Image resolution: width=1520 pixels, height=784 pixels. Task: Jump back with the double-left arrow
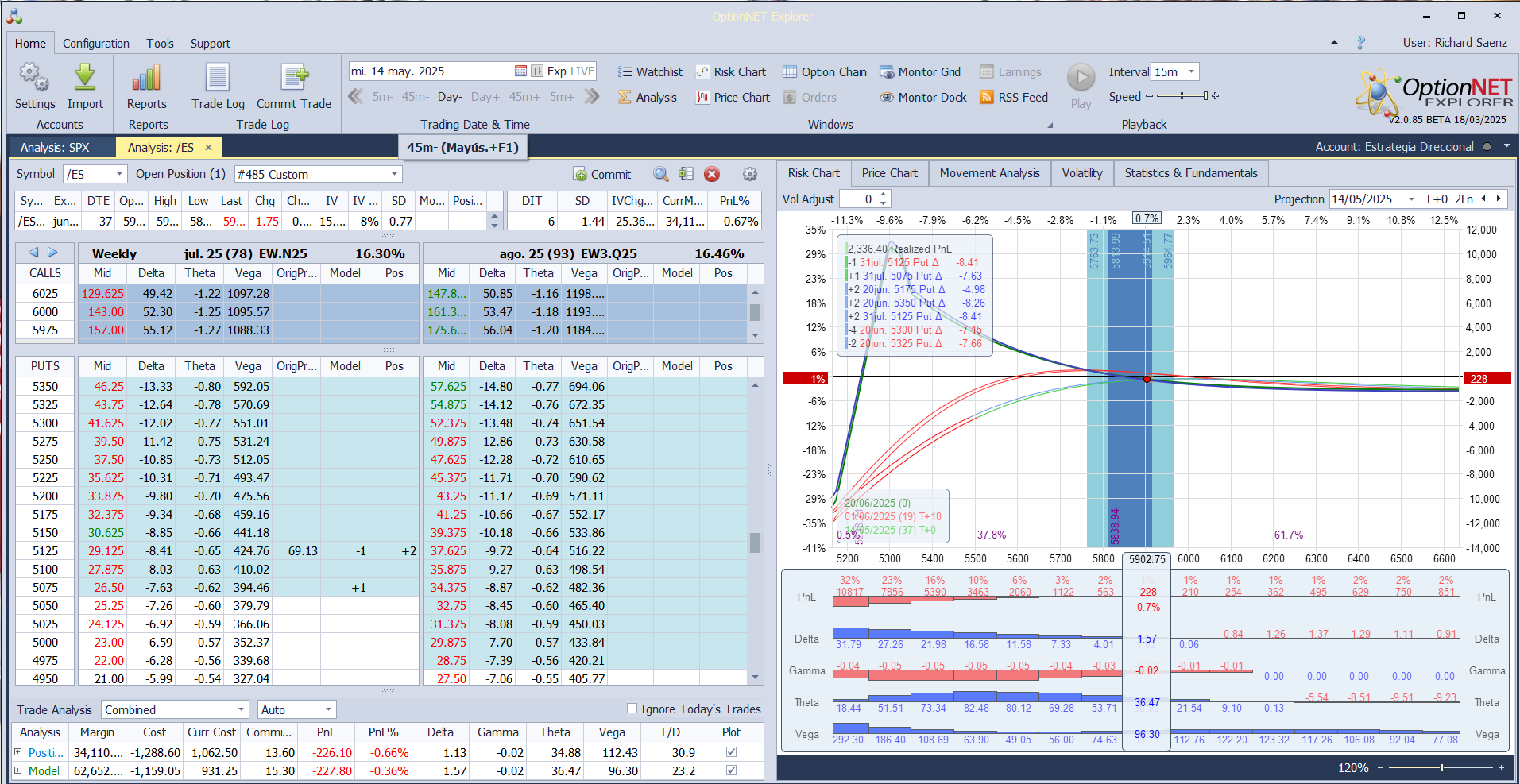[356, 97]
